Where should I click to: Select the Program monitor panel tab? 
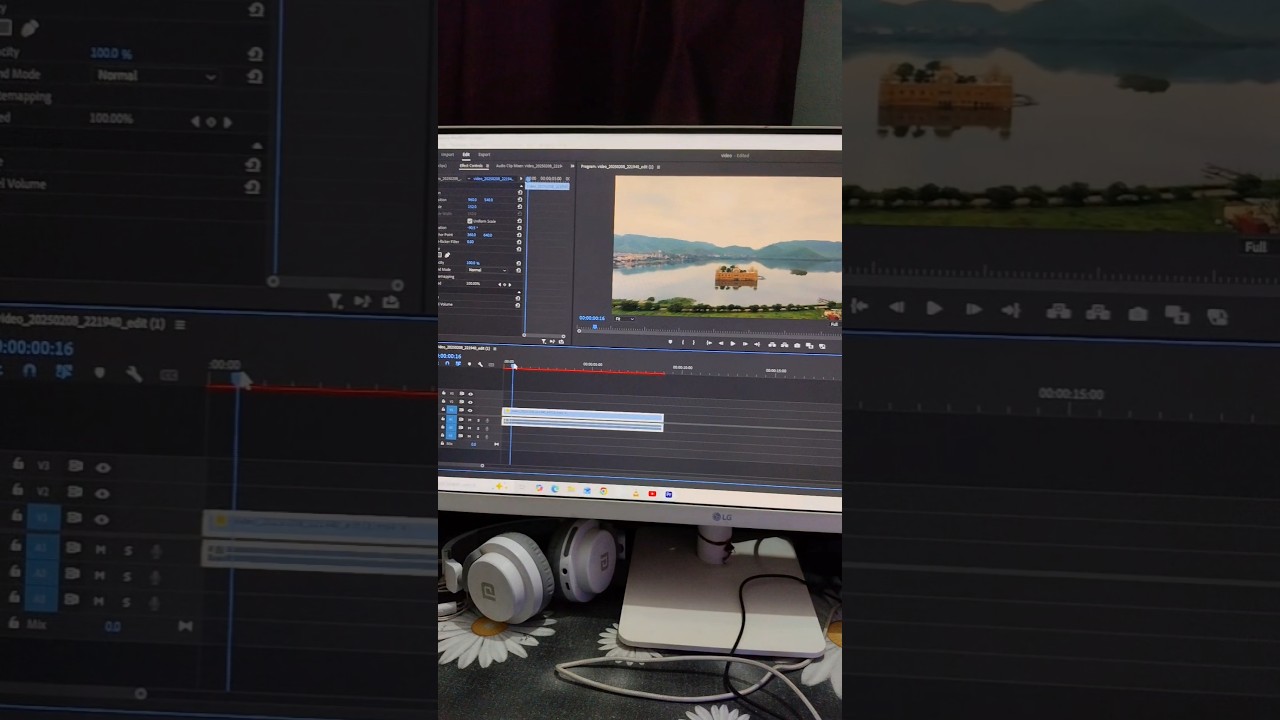point(617,167)
